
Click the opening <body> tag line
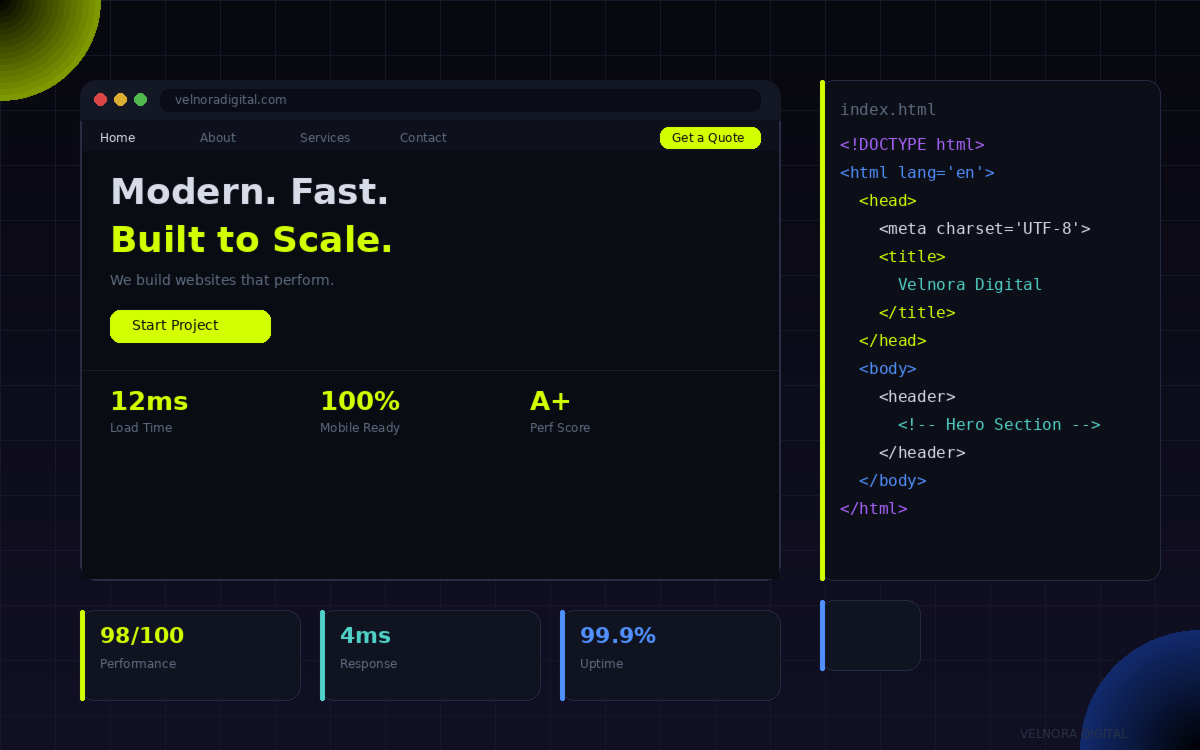tap(888, 369)
